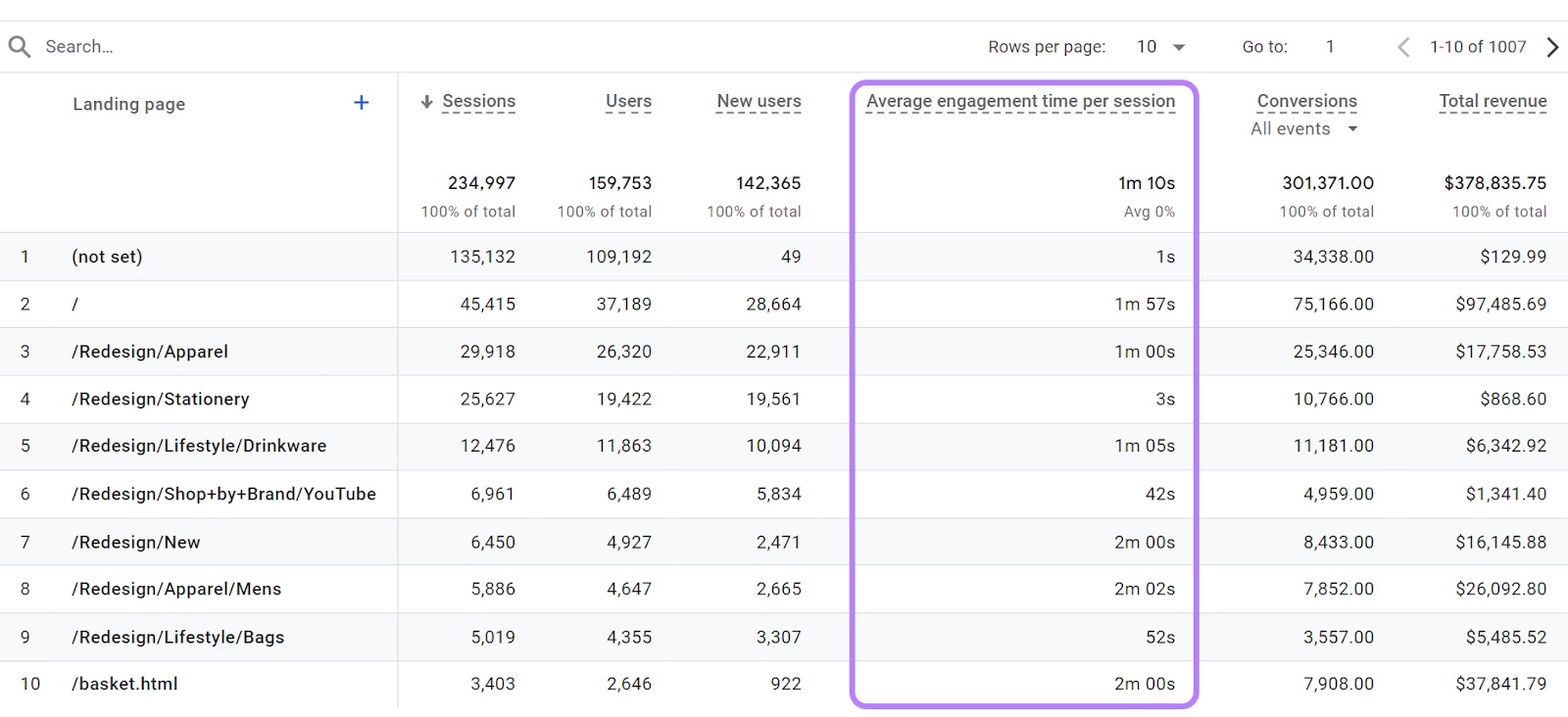Image resolution: width=1568 pixels, height=717 pixels.
Task: Open the Rows per page dropdown
Action: point(1161,47)
